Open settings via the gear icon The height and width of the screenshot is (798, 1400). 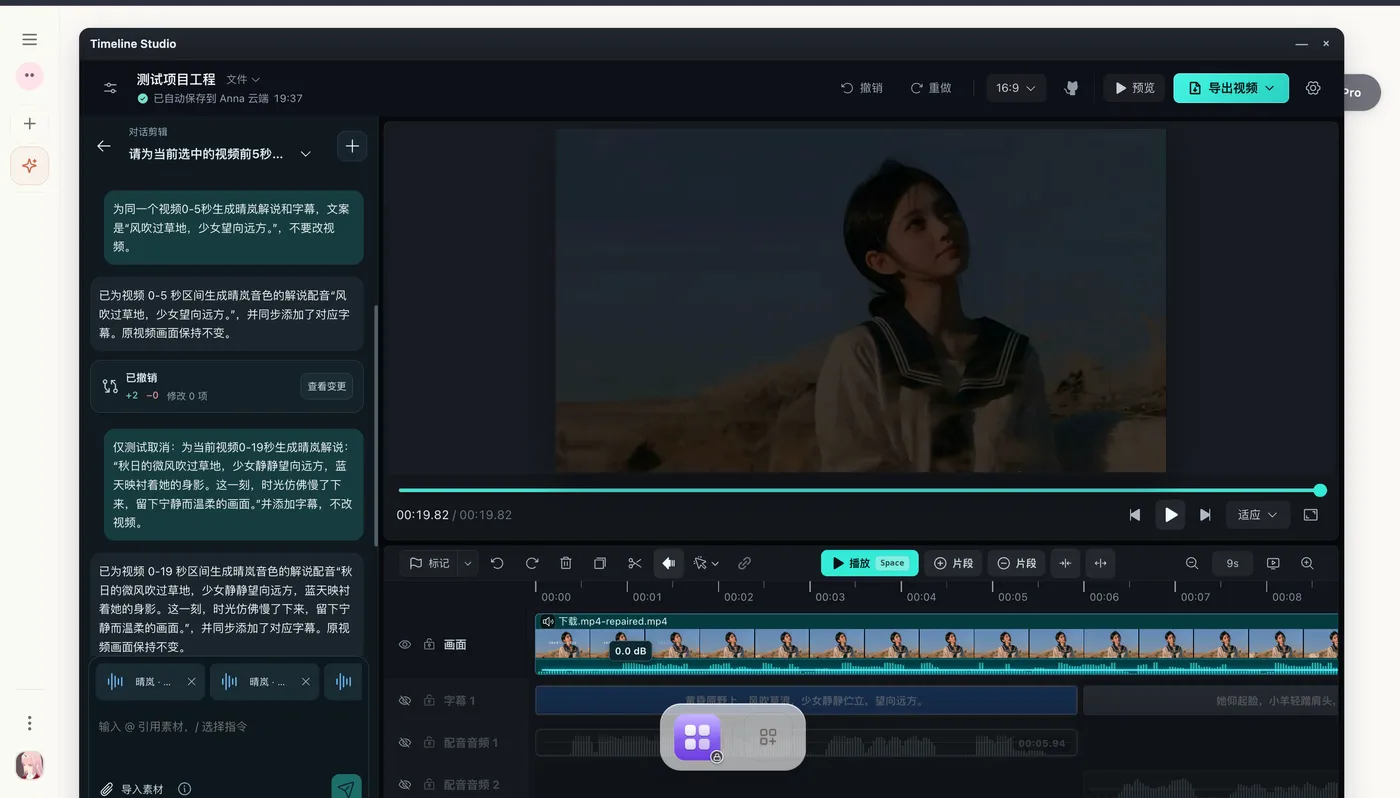(x=1313, y=88)
